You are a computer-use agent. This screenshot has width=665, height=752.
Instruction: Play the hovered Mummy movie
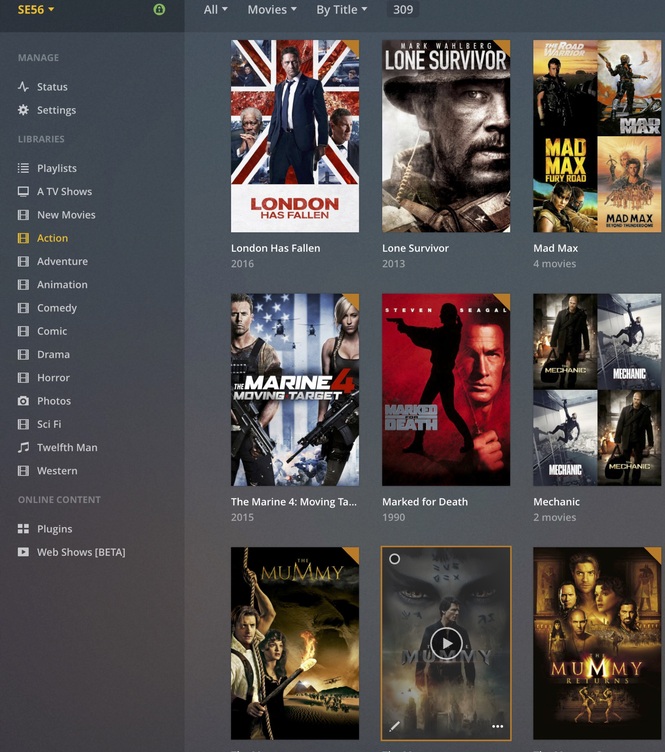(446, 644)
